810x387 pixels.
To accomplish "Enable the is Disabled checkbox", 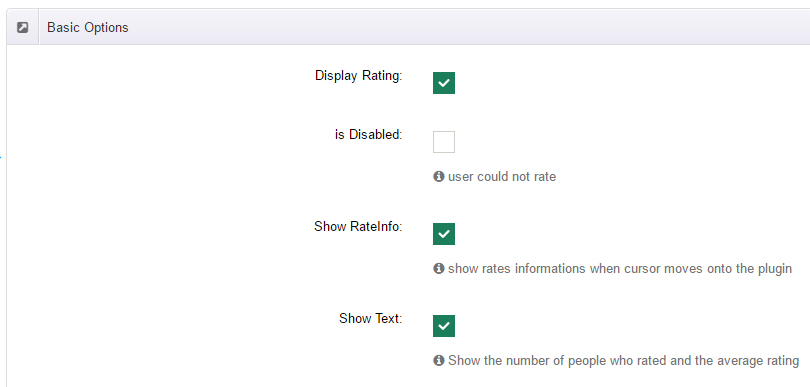I will (x=444, y=142).
